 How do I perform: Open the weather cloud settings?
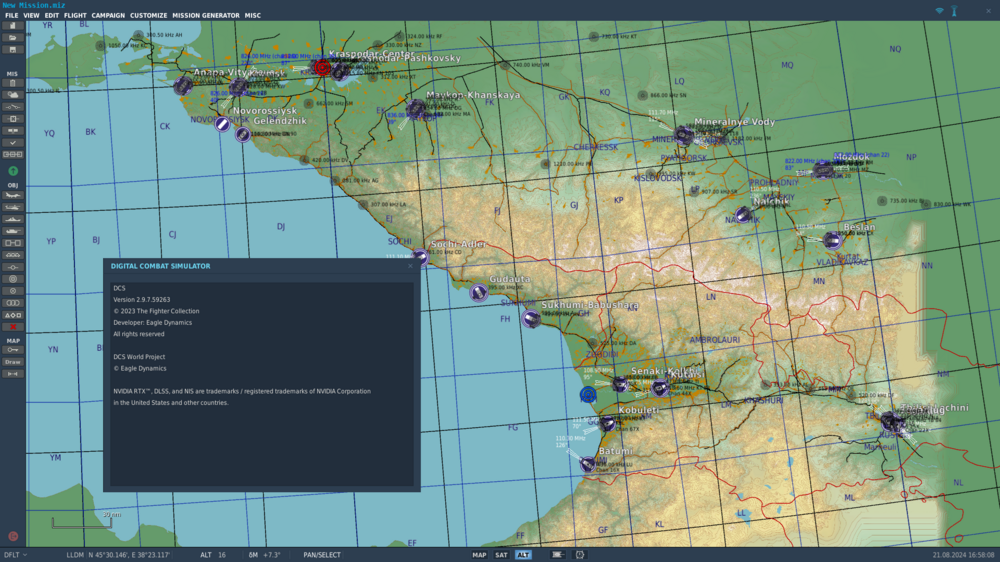coord(12,95)
